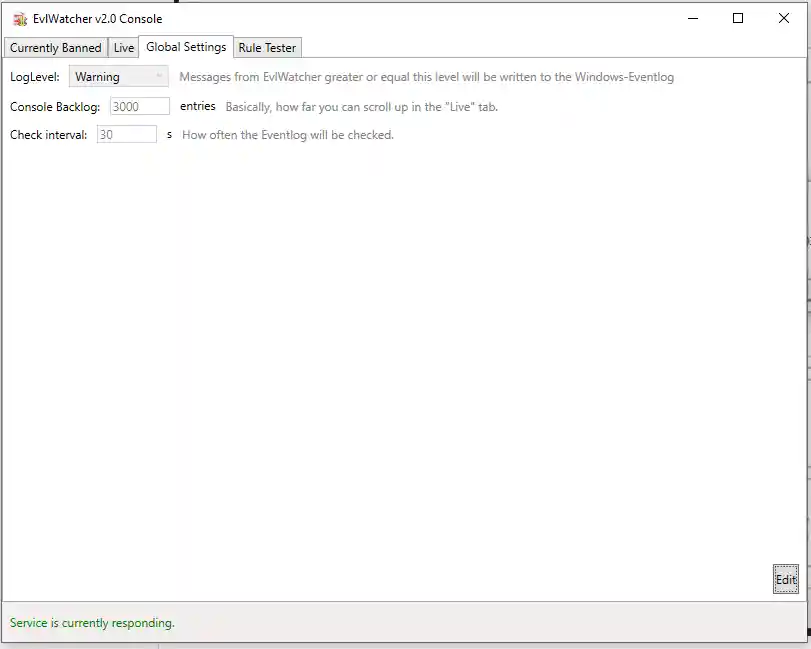Click the 'entries' unit label
The height and width of the screenshot is (649, 811).
point(198,106)
